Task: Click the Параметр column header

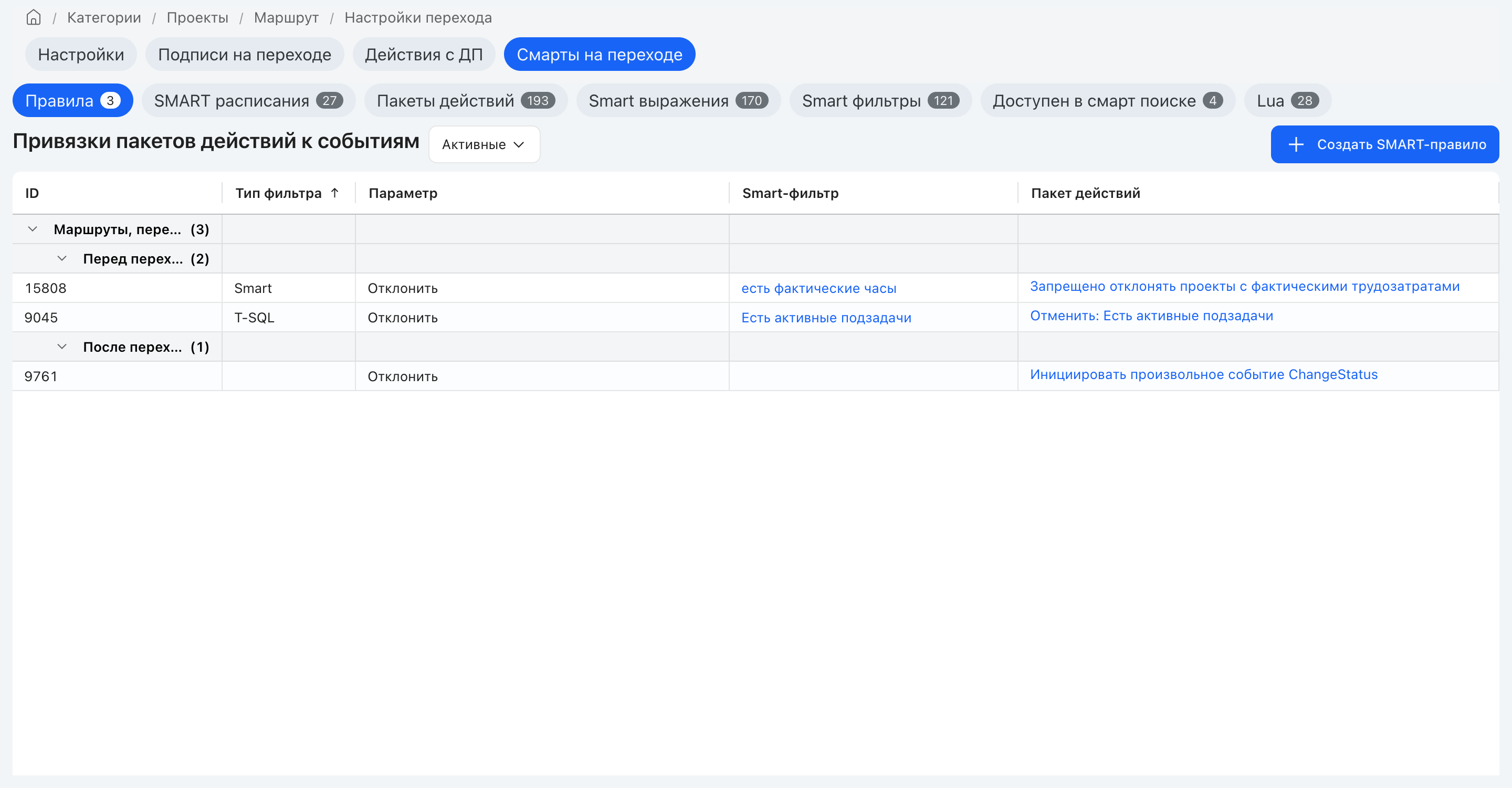Action: click(542, 193)
